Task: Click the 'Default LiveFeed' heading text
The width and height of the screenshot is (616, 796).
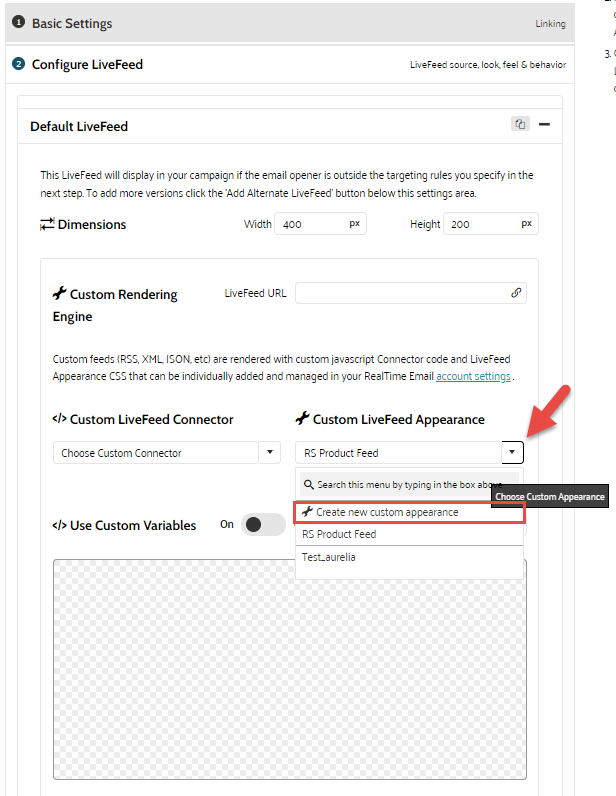Action: pyautogui.click(x=79, y=126)
